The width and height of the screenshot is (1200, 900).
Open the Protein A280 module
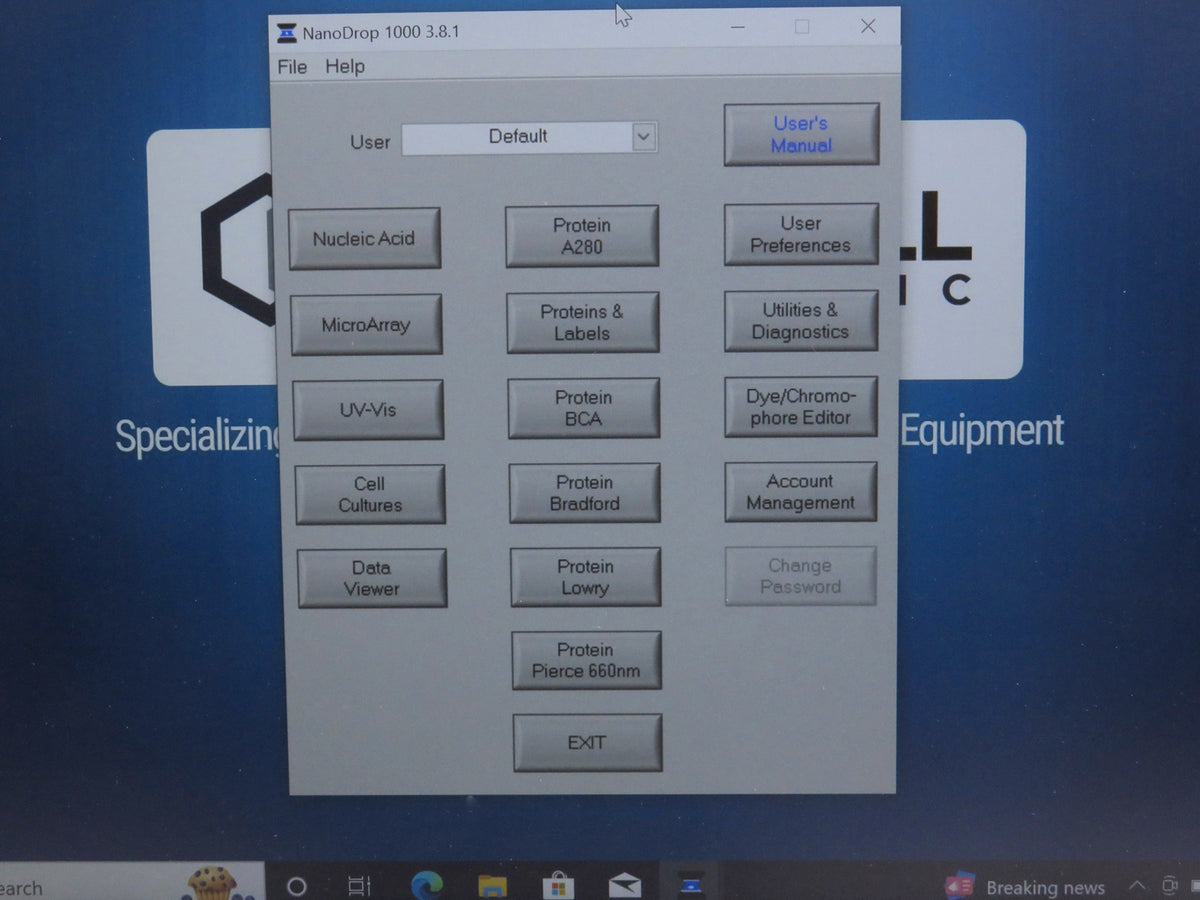pos(582,236)
